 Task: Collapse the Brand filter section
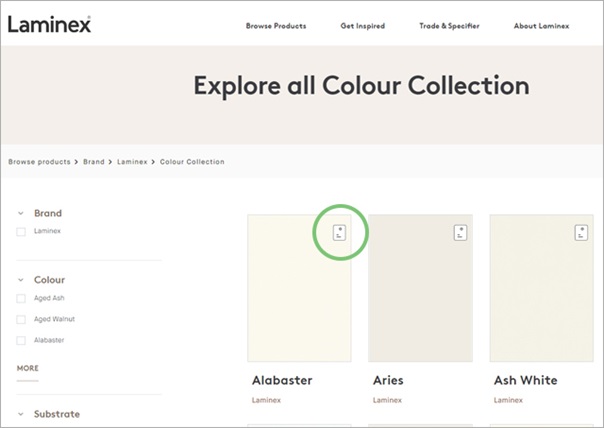point(22,213)
